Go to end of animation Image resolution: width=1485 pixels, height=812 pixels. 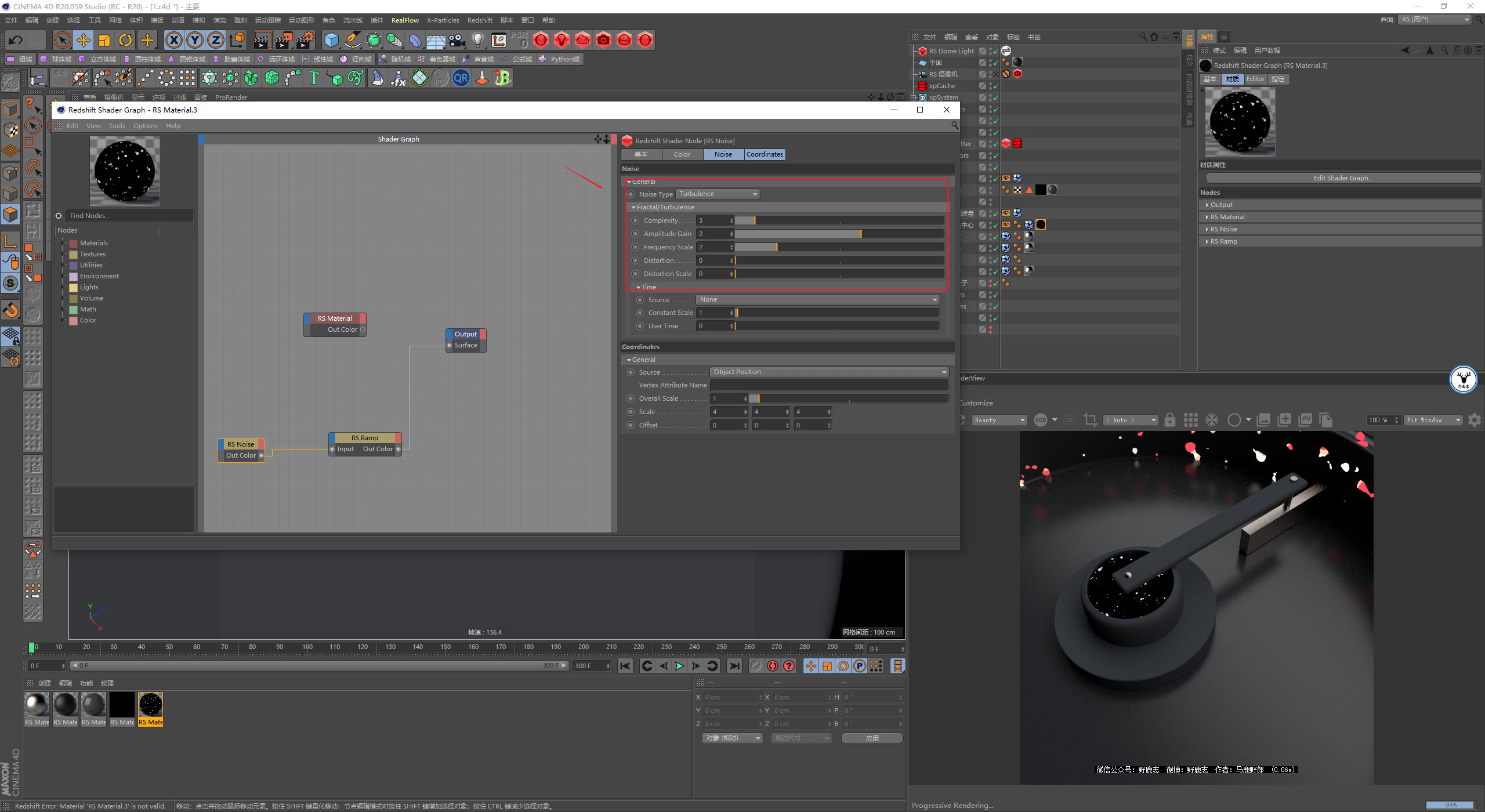click(x=734, y=666)
